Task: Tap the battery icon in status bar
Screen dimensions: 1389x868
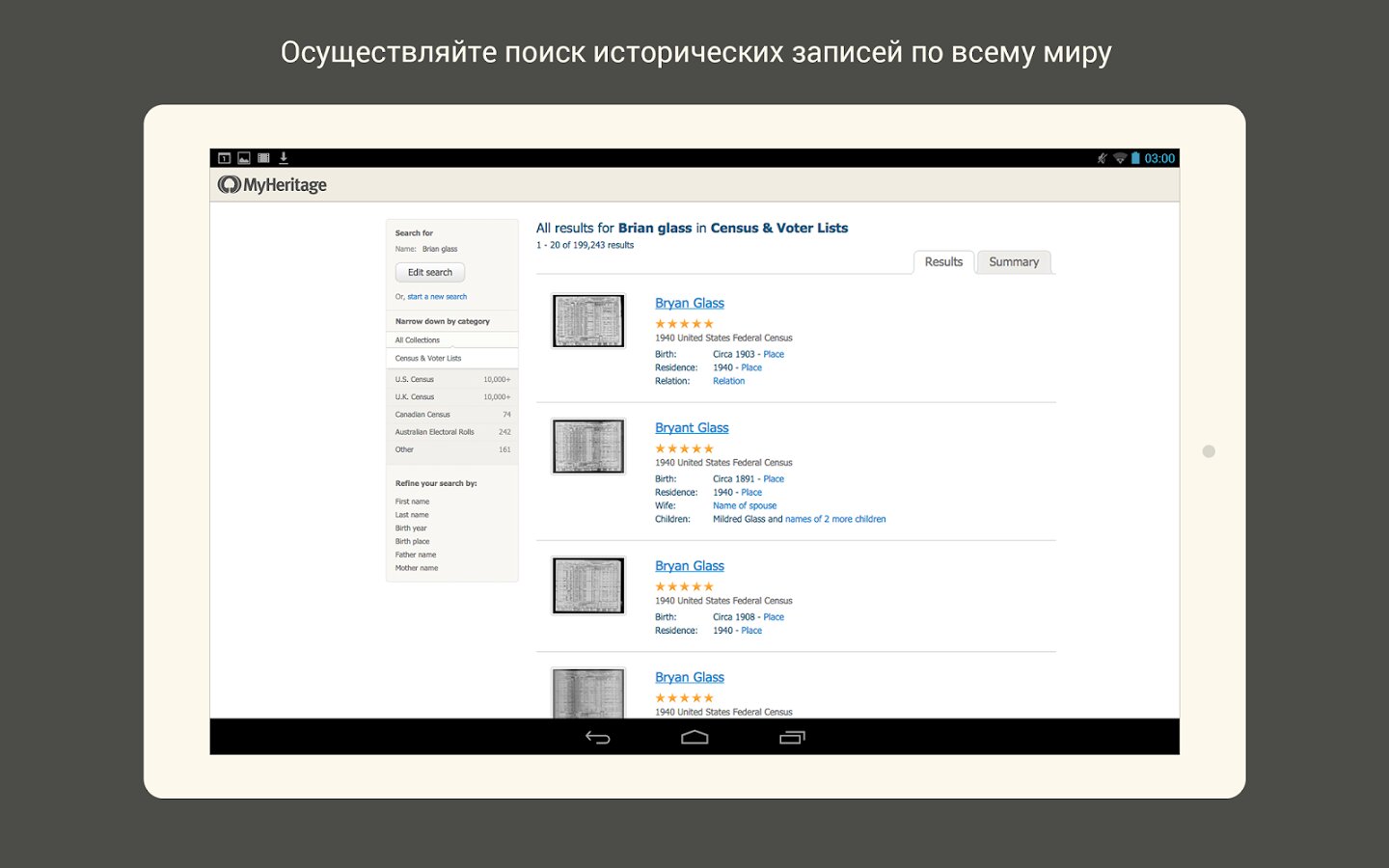Action: click(x=1135, y=158)
